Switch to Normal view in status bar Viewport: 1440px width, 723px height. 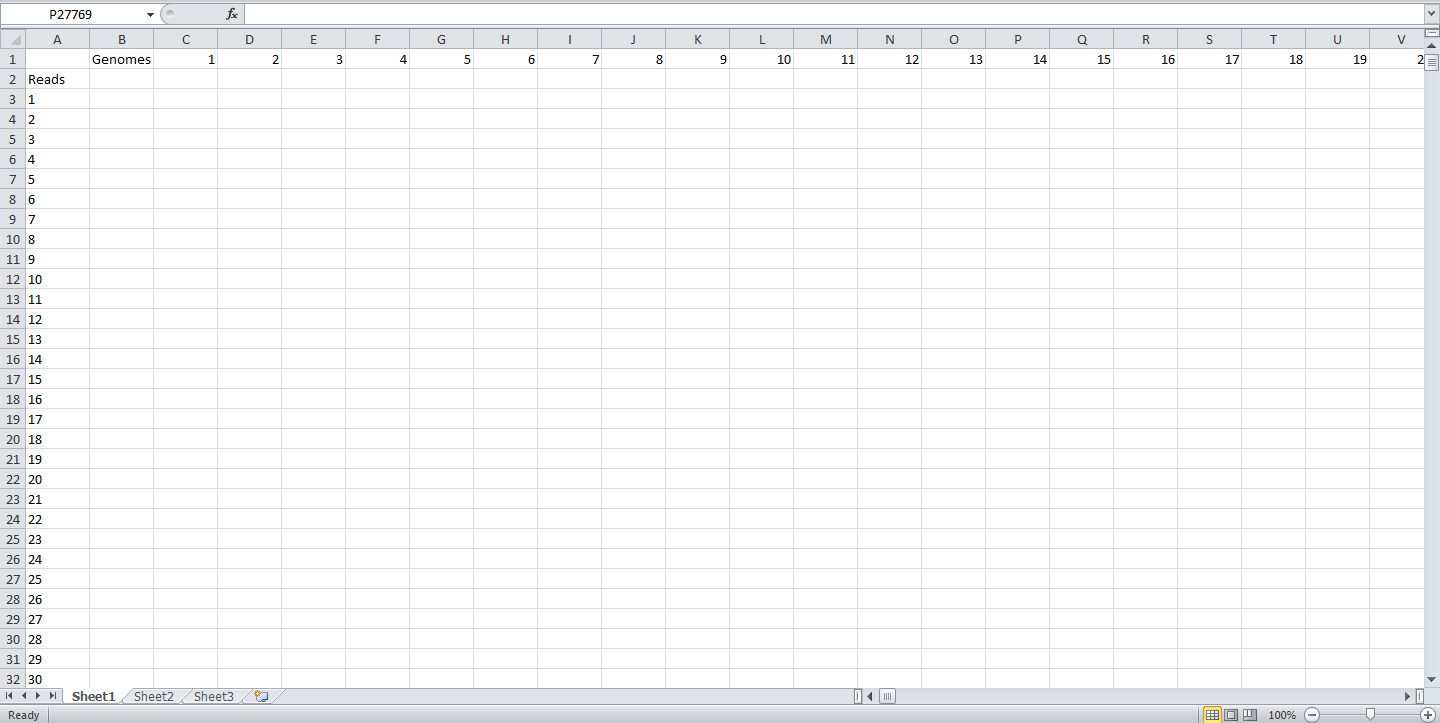point(1212,715)
